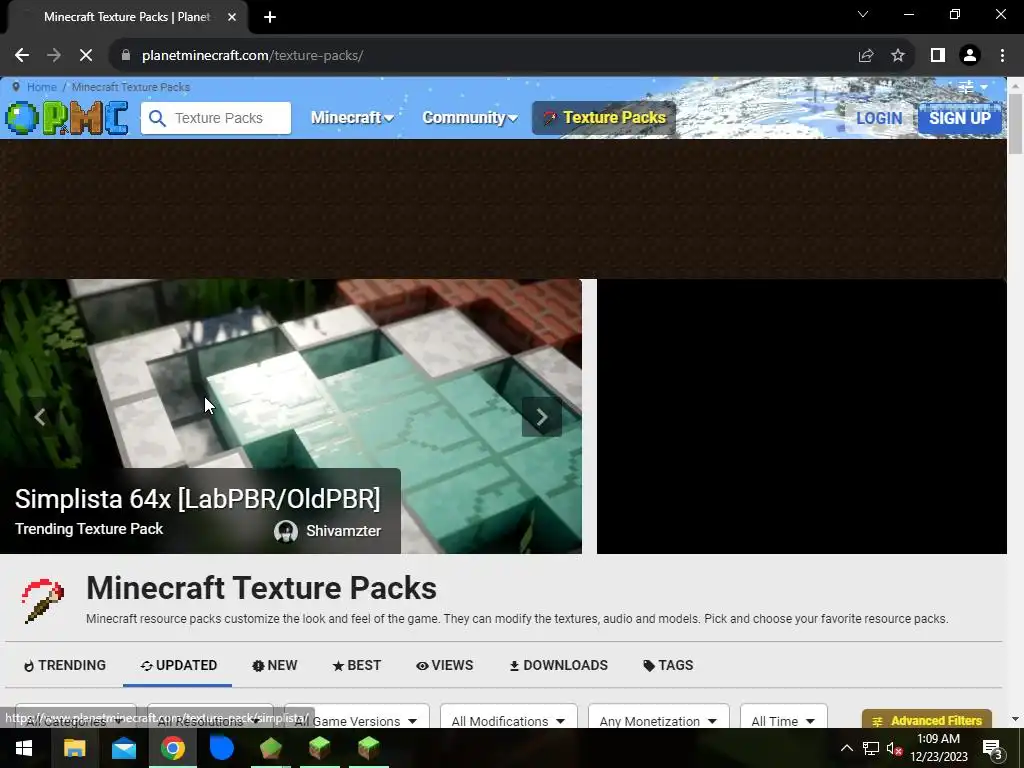Click the Planet Minecraft PMC logo
The image size is (1024, 768).
[x=66, y=118]
